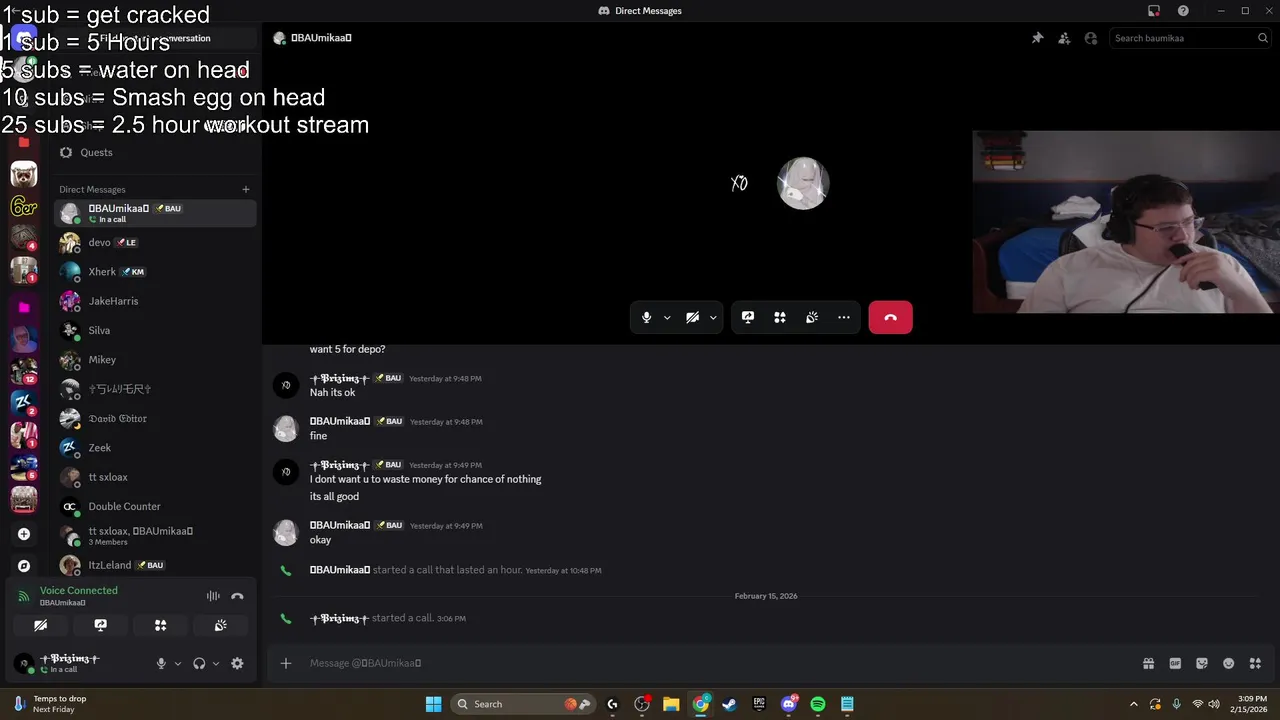Screen dimensions: 1280x720
Task: Mute microphone in the user panel
Action: coord(161,663)
